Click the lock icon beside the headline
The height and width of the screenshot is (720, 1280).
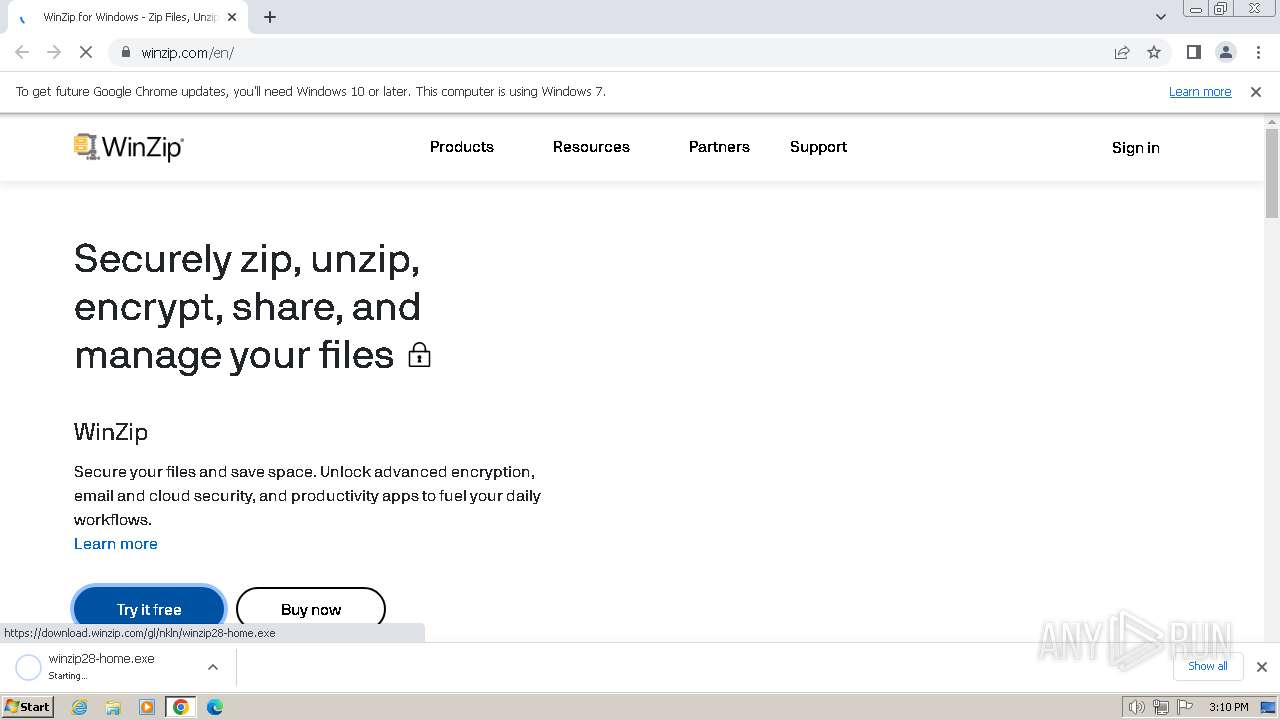click(419, 355)
